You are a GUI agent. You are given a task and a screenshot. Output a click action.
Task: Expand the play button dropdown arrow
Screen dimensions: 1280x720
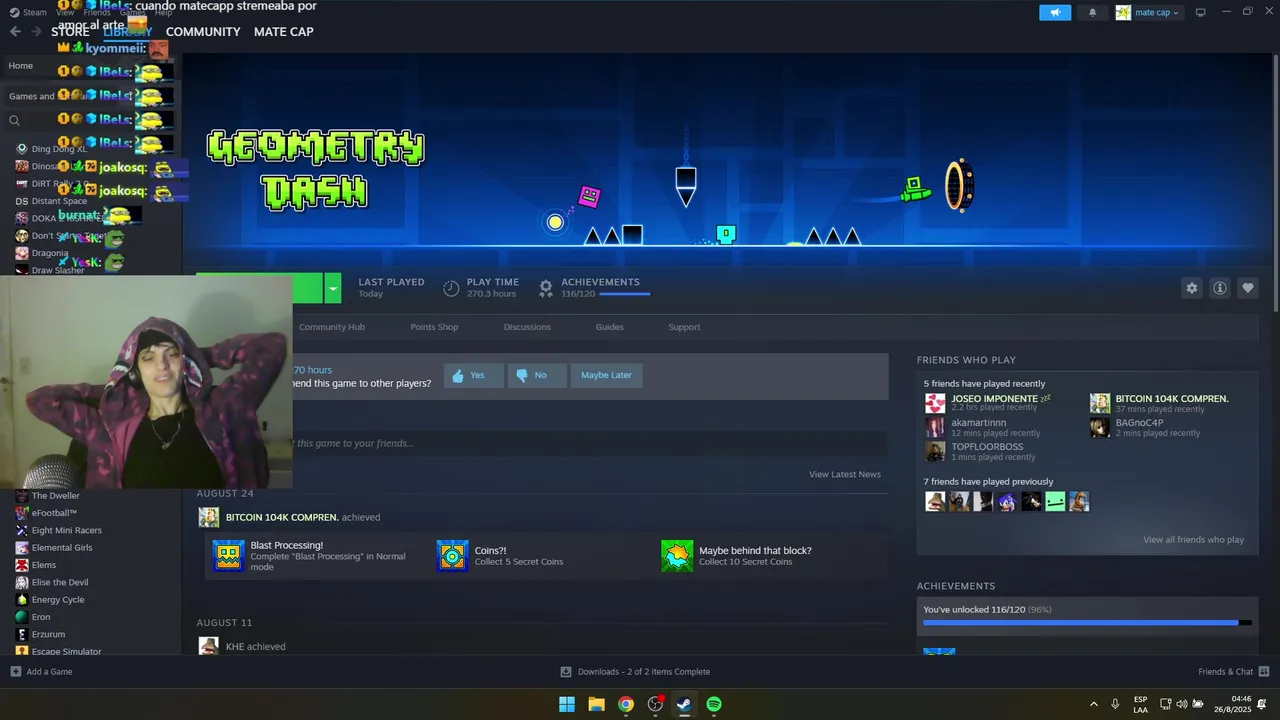(333, 288)
